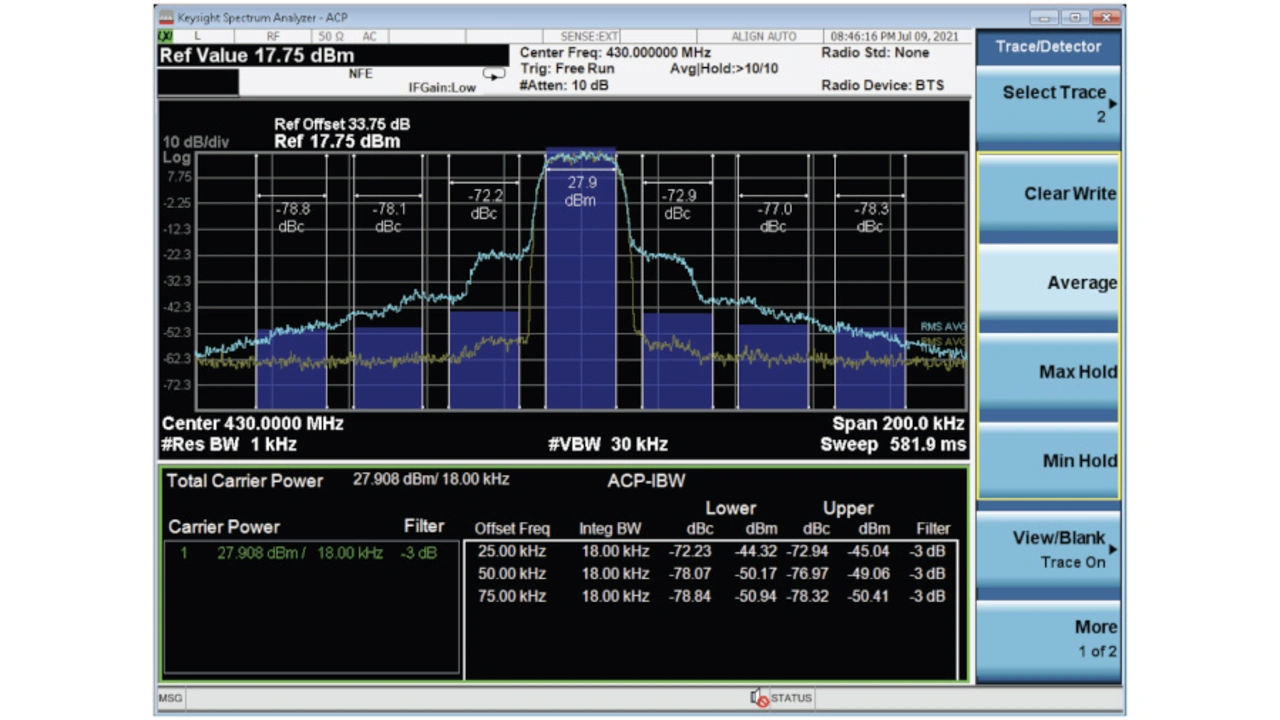
Task: Click the continuous sweep loop icon
Action: pyautogui.click(x=493, y=74)
